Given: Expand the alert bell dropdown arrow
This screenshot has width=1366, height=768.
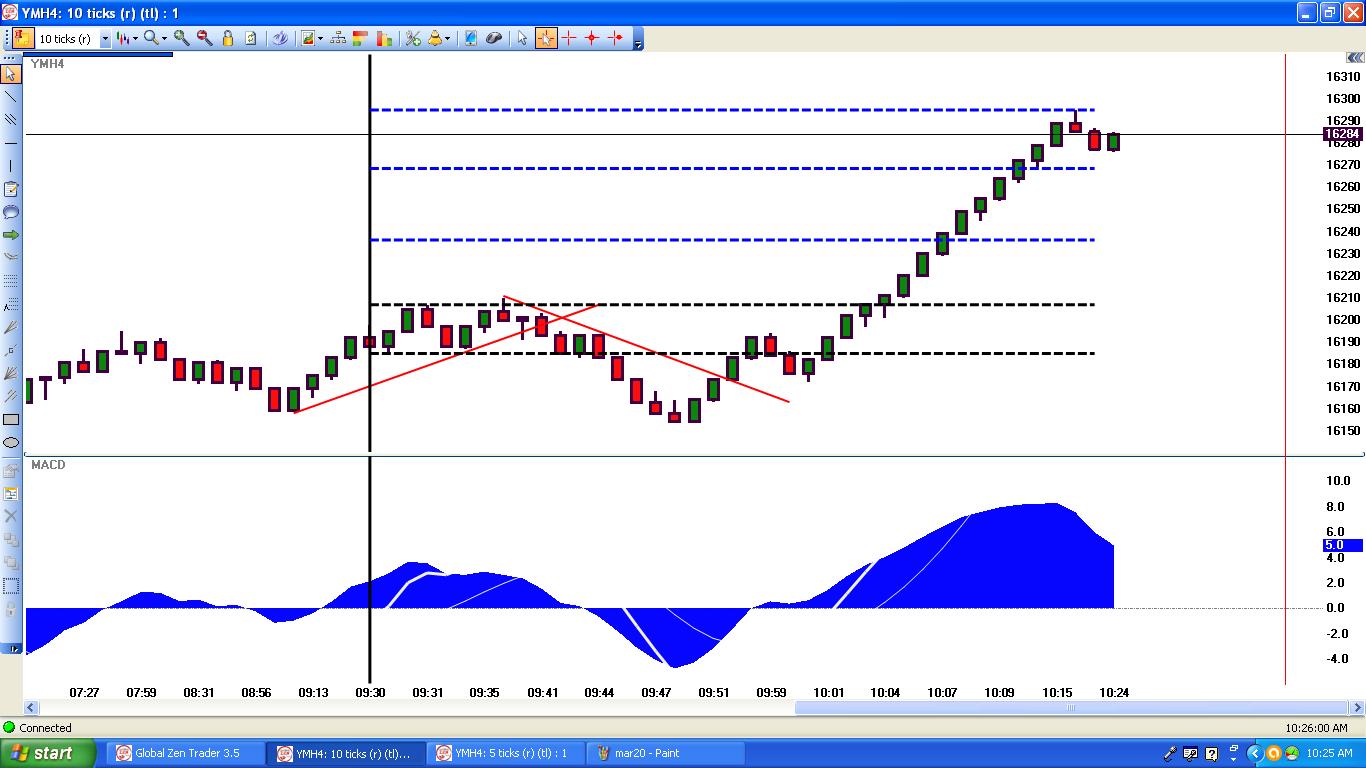Looking at the screenshot, I should coord(448,39).
